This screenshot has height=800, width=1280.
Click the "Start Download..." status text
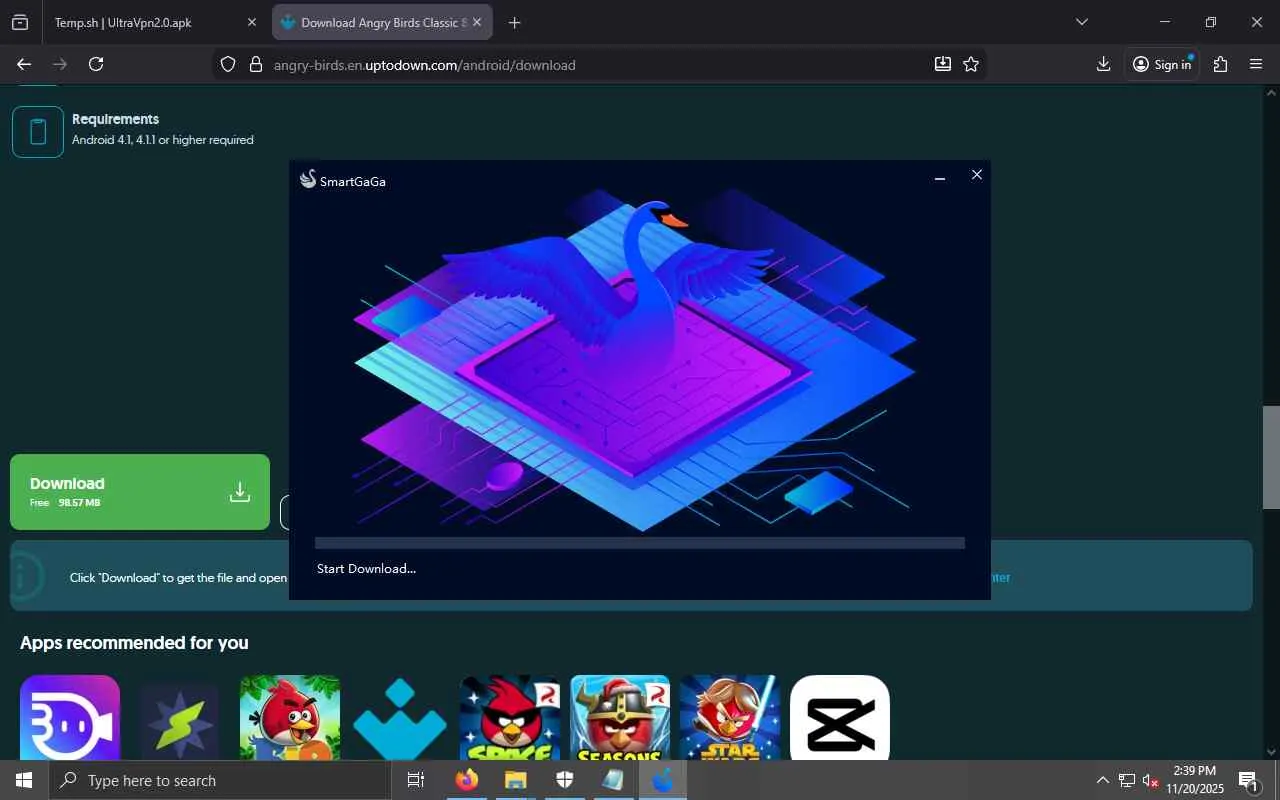point(366,569)
